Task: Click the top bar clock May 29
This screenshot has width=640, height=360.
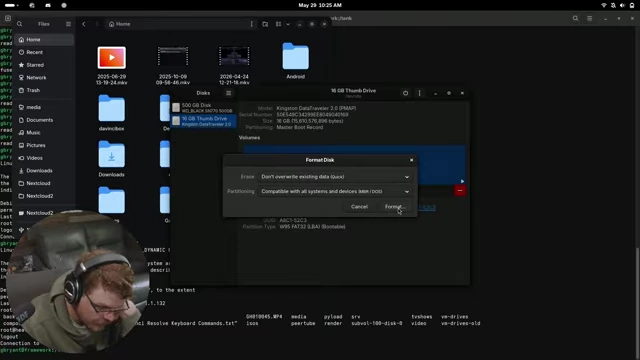Action: tap(320, 5)
